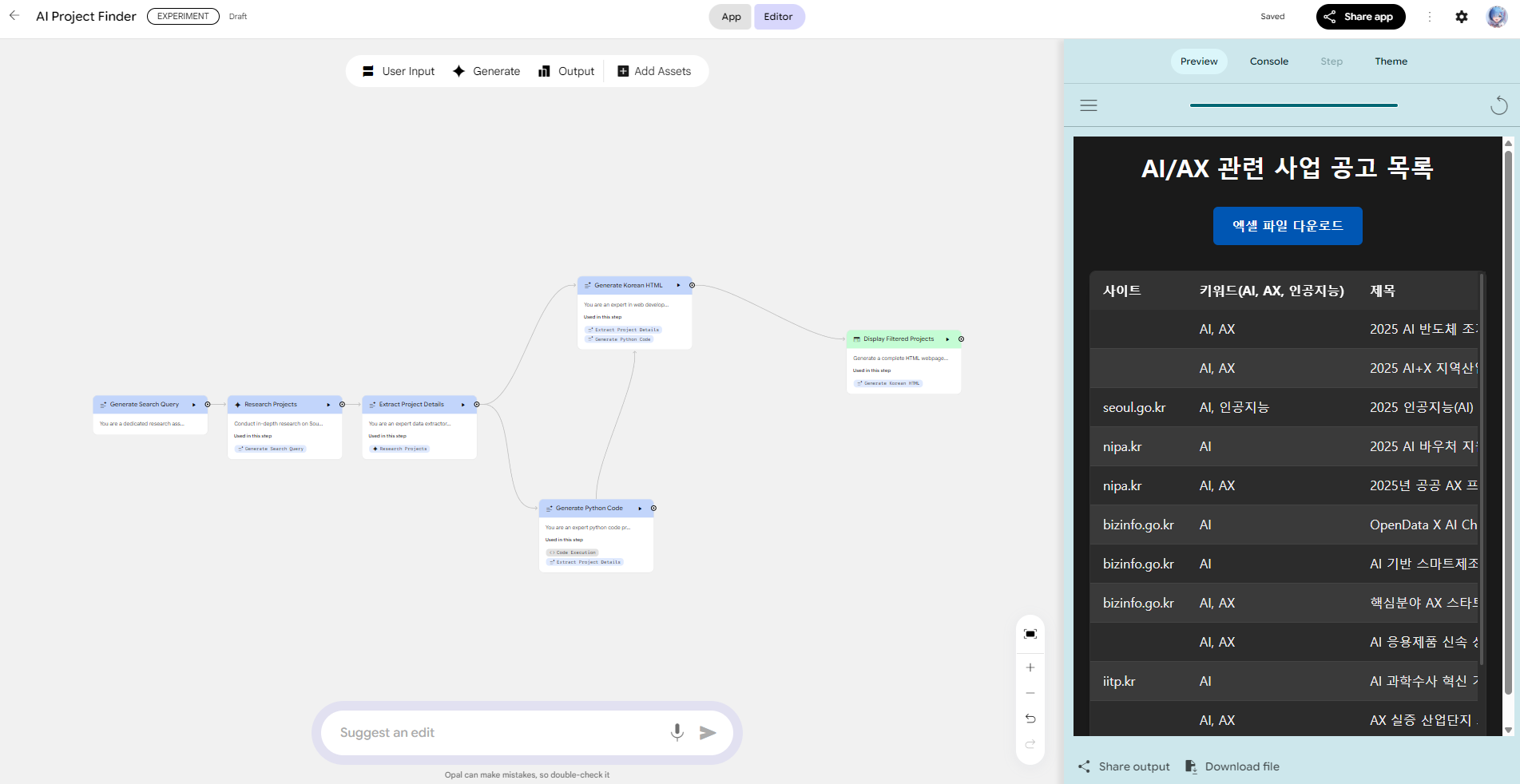Click the send arrow icon
The image size is (1520, 784).
708,733
